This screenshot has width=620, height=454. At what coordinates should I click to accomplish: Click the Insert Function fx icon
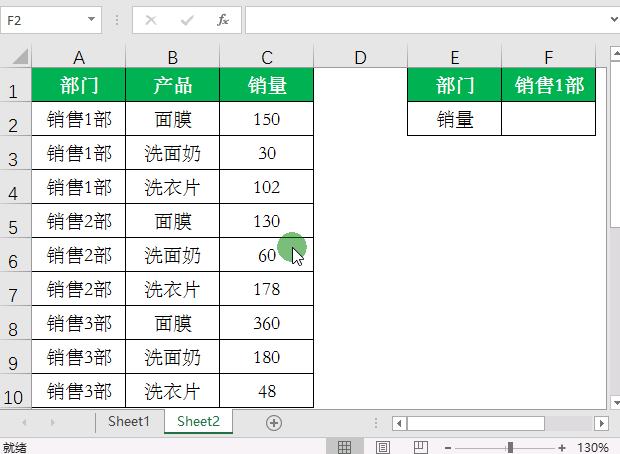(223, 20)
